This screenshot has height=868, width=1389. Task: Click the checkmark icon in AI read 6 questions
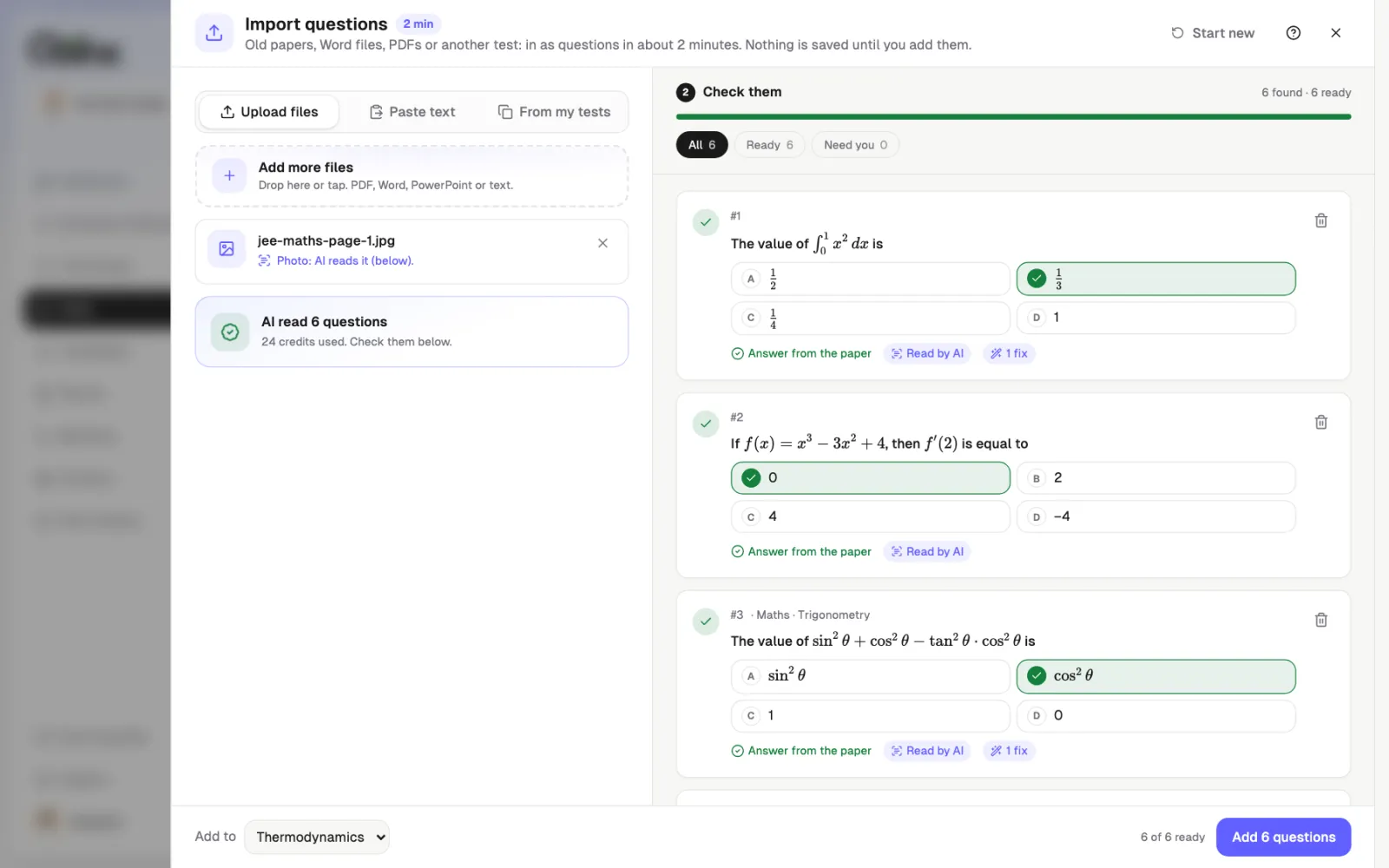point(230,332)
